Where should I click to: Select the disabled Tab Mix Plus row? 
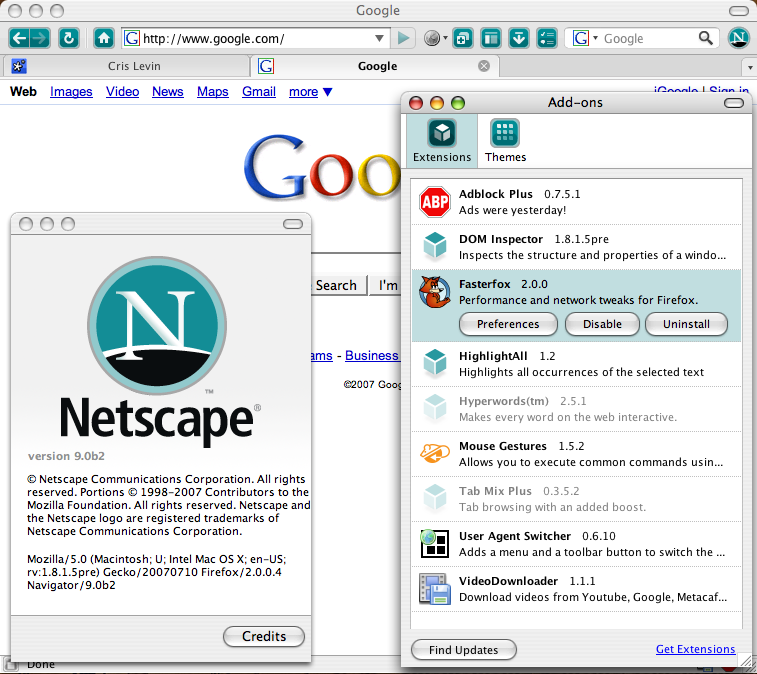[x=576, y=499]
